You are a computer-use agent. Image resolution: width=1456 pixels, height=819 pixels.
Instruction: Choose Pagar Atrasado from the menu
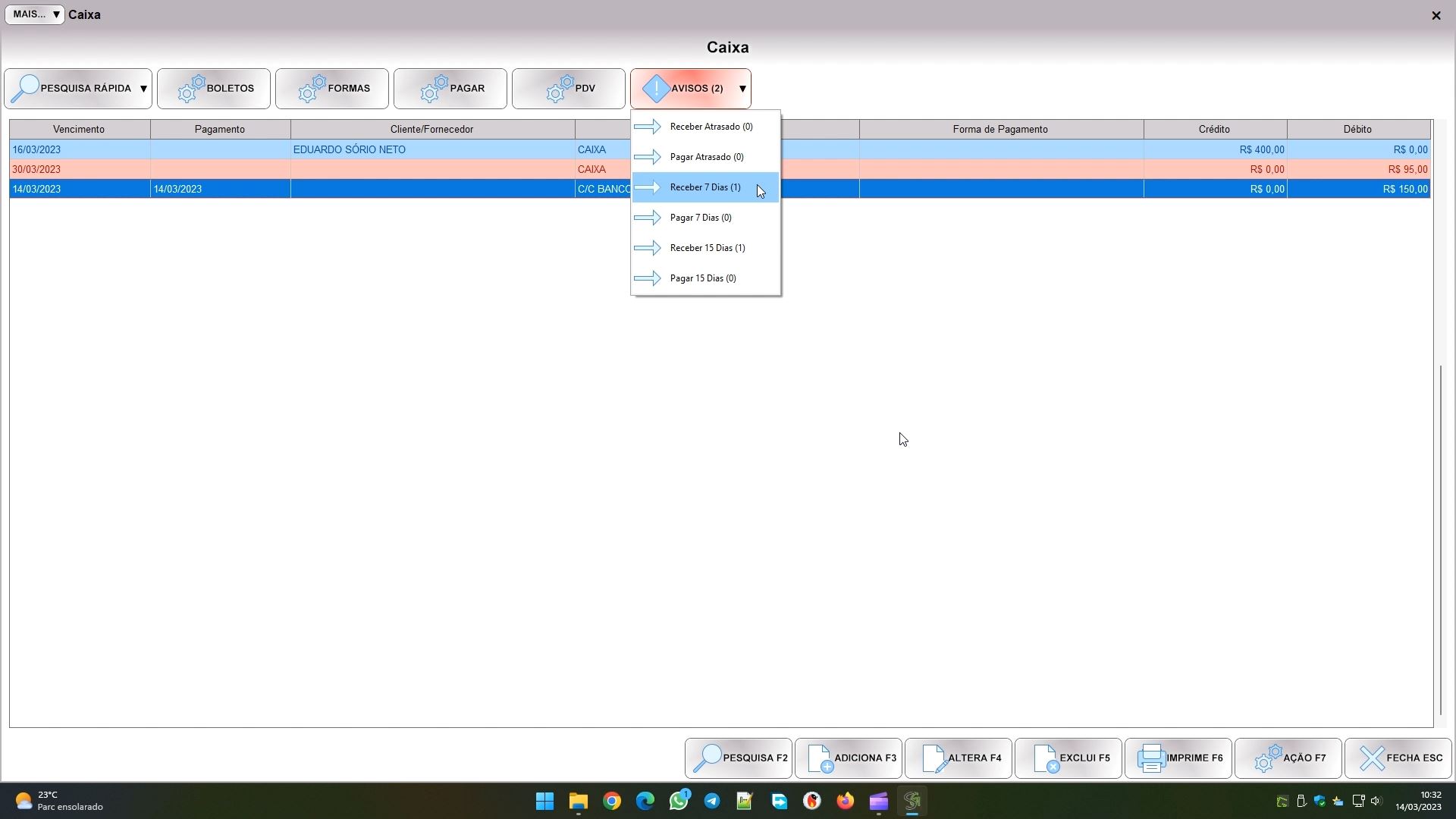pyautogui.click(x=706, y=157)
